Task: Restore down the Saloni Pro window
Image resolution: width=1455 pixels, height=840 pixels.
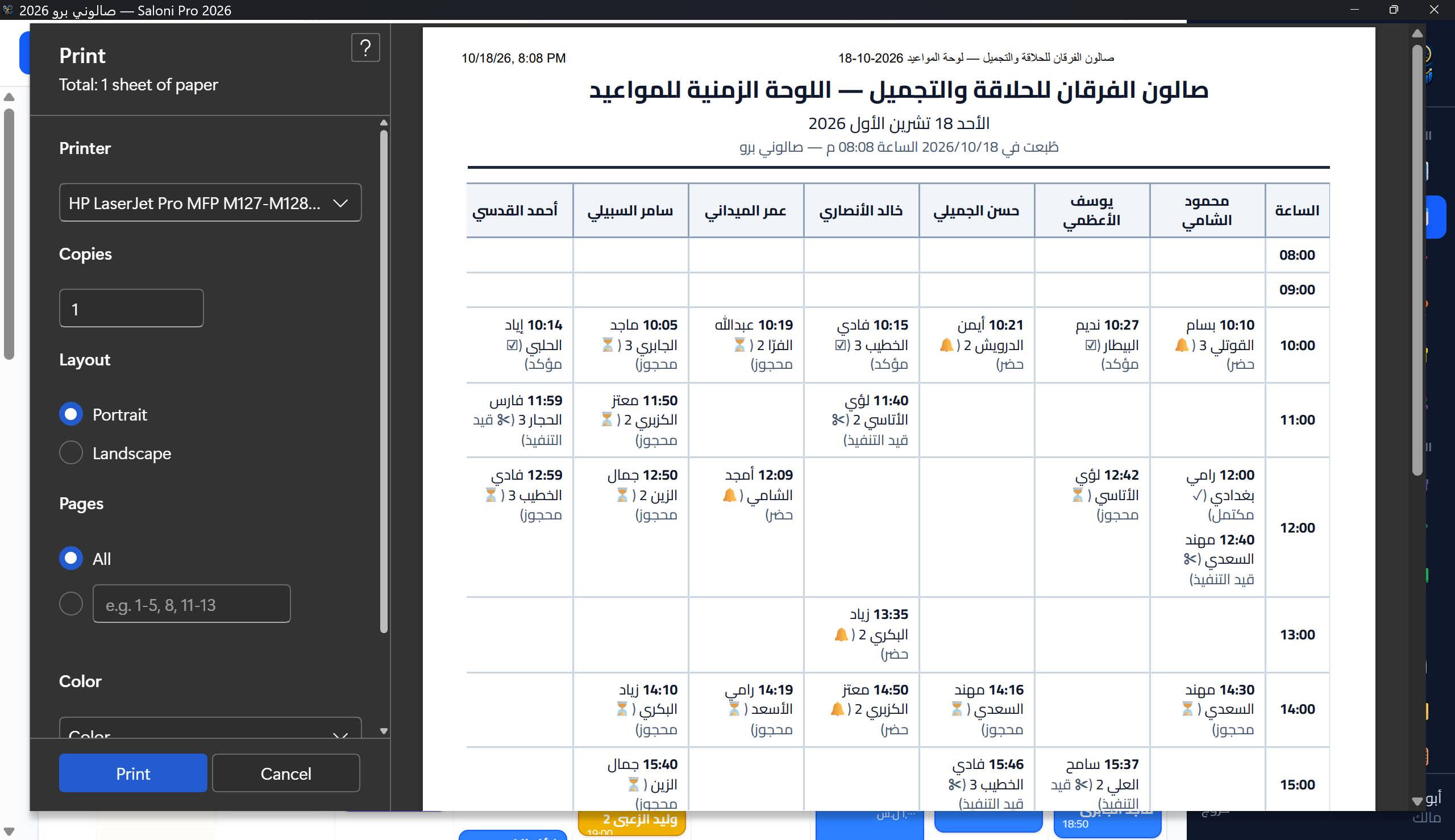Action: click(x=1393, y=10)
